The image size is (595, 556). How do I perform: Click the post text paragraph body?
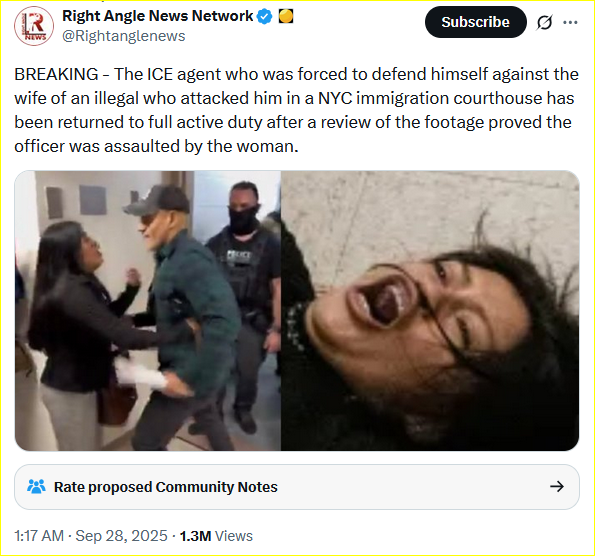(297, 110)
